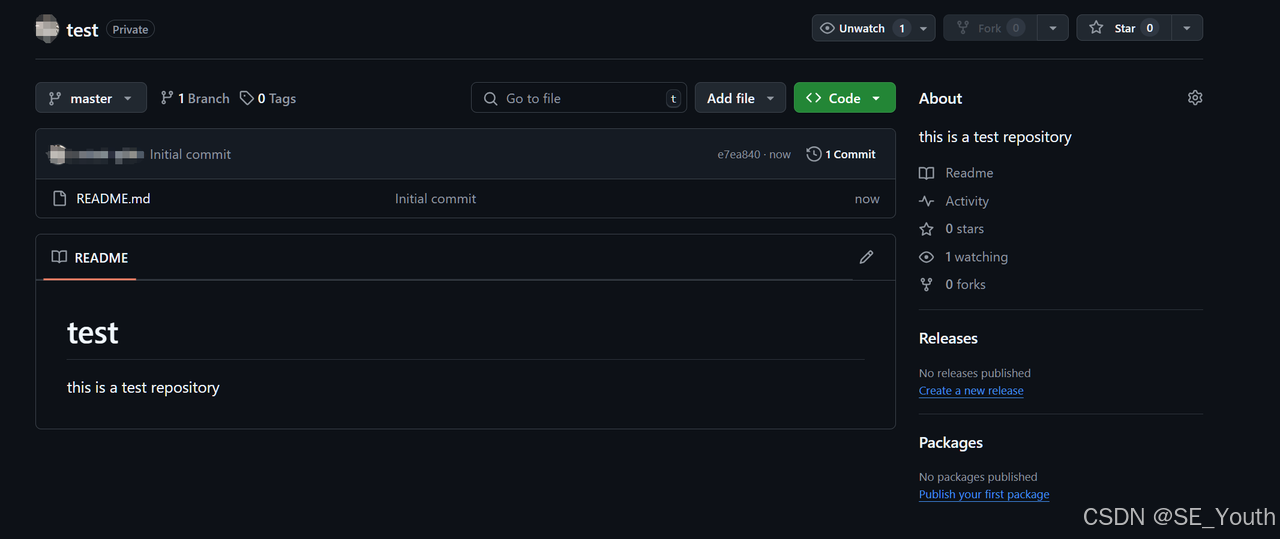Click the 'No packages published' text
The width and height of the screenshot is (1280, 539).
coord(978,477)
